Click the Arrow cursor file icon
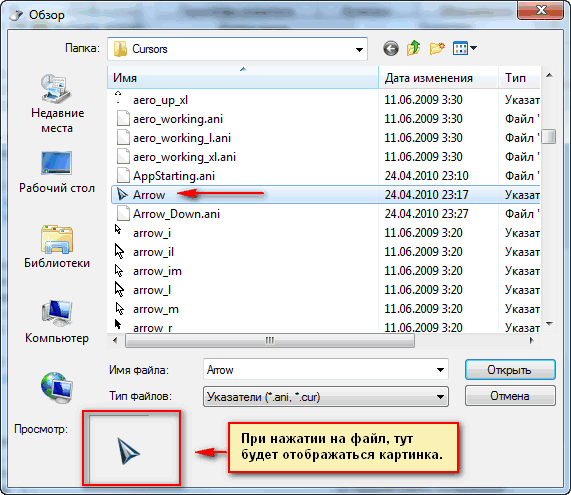571x495 pixels. tap(122, 195)
